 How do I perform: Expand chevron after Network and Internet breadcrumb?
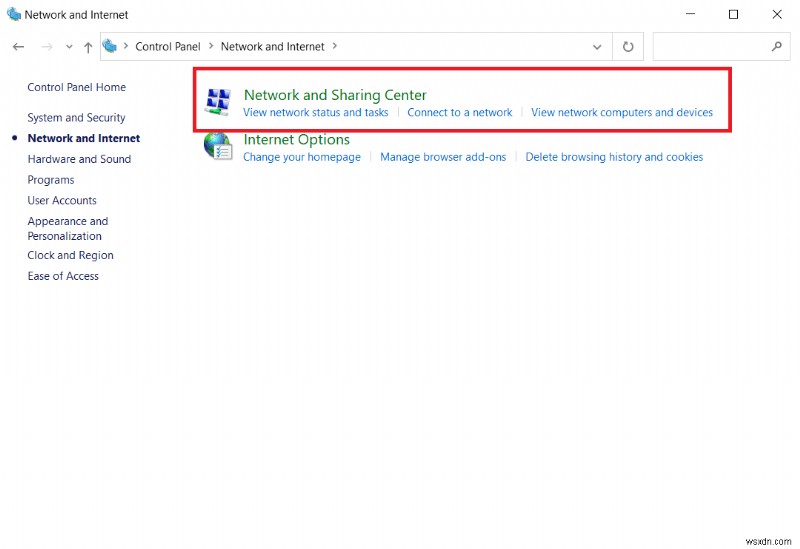(335, 46)
